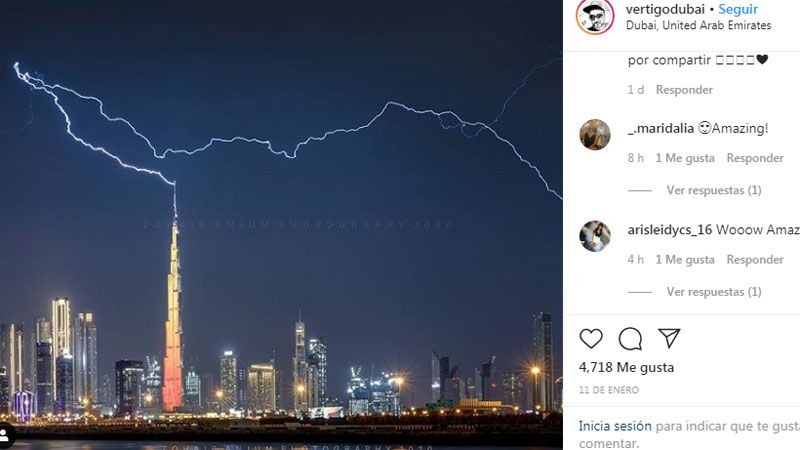Expand replies under arisleidycs_16's comment
Viewport: 800px width, 450px height.
pos(714,292)
